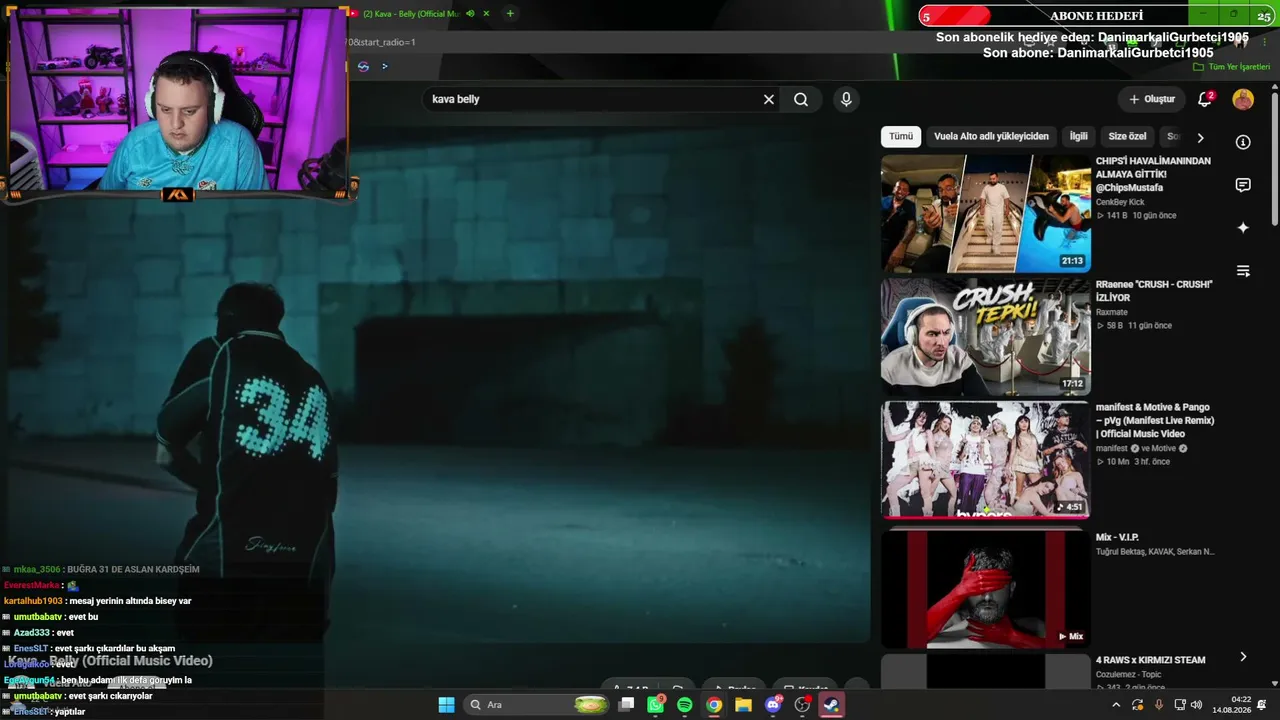1280x720 pixels.
Task: Mute the Kava - Belly browser tab
Action: (x=470, y=14)
